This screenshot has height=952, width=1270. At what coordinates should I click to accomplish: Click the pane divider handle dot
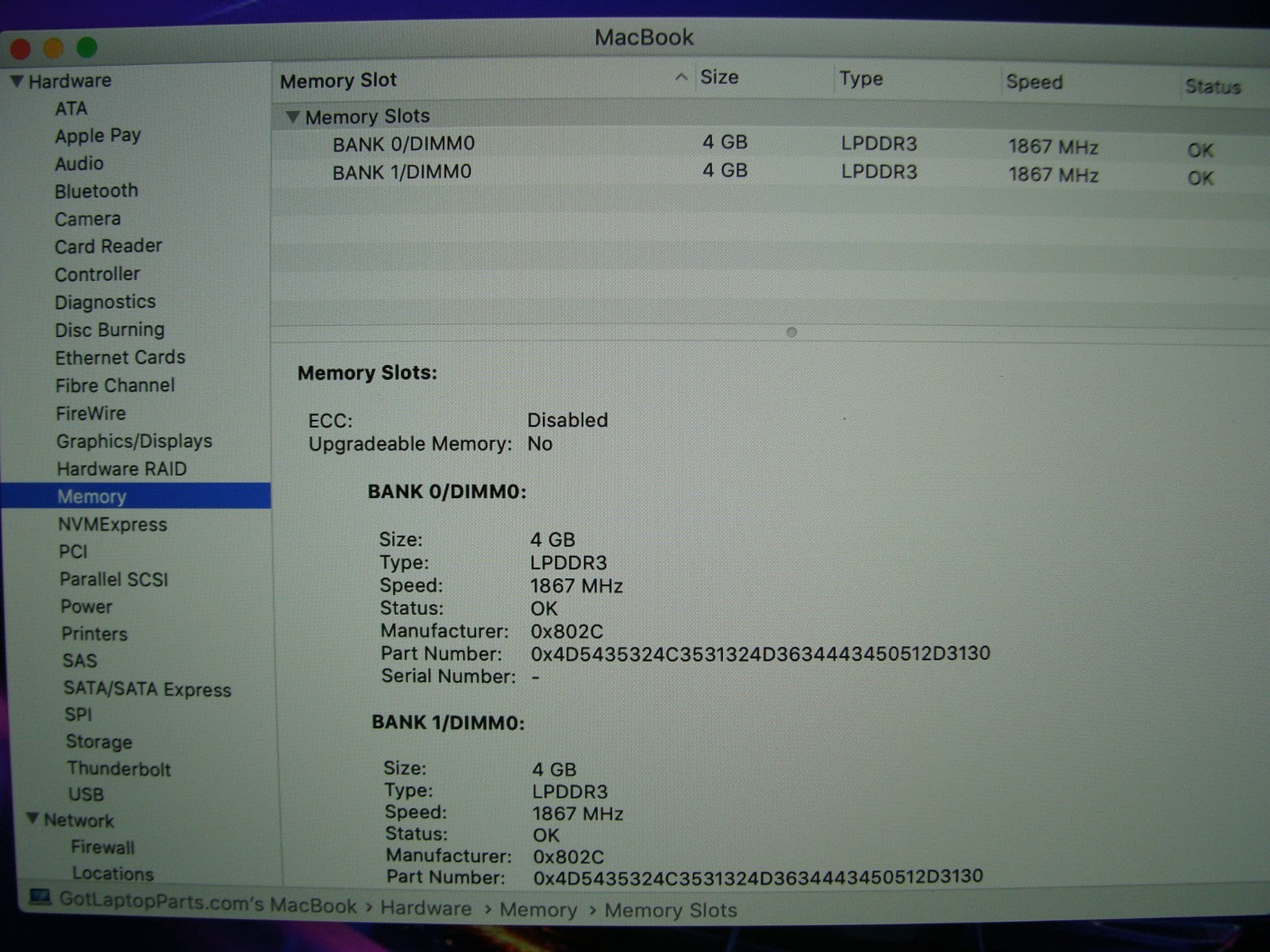click(x=791, y=332)
